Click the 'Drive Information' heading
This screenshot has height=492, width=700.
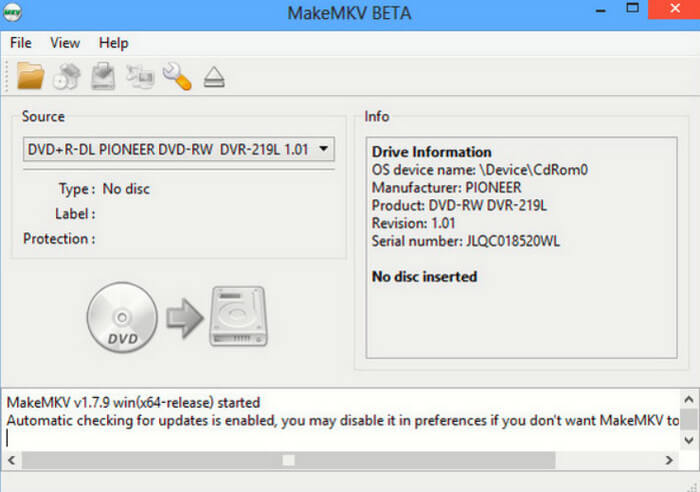tap(431, 152)
